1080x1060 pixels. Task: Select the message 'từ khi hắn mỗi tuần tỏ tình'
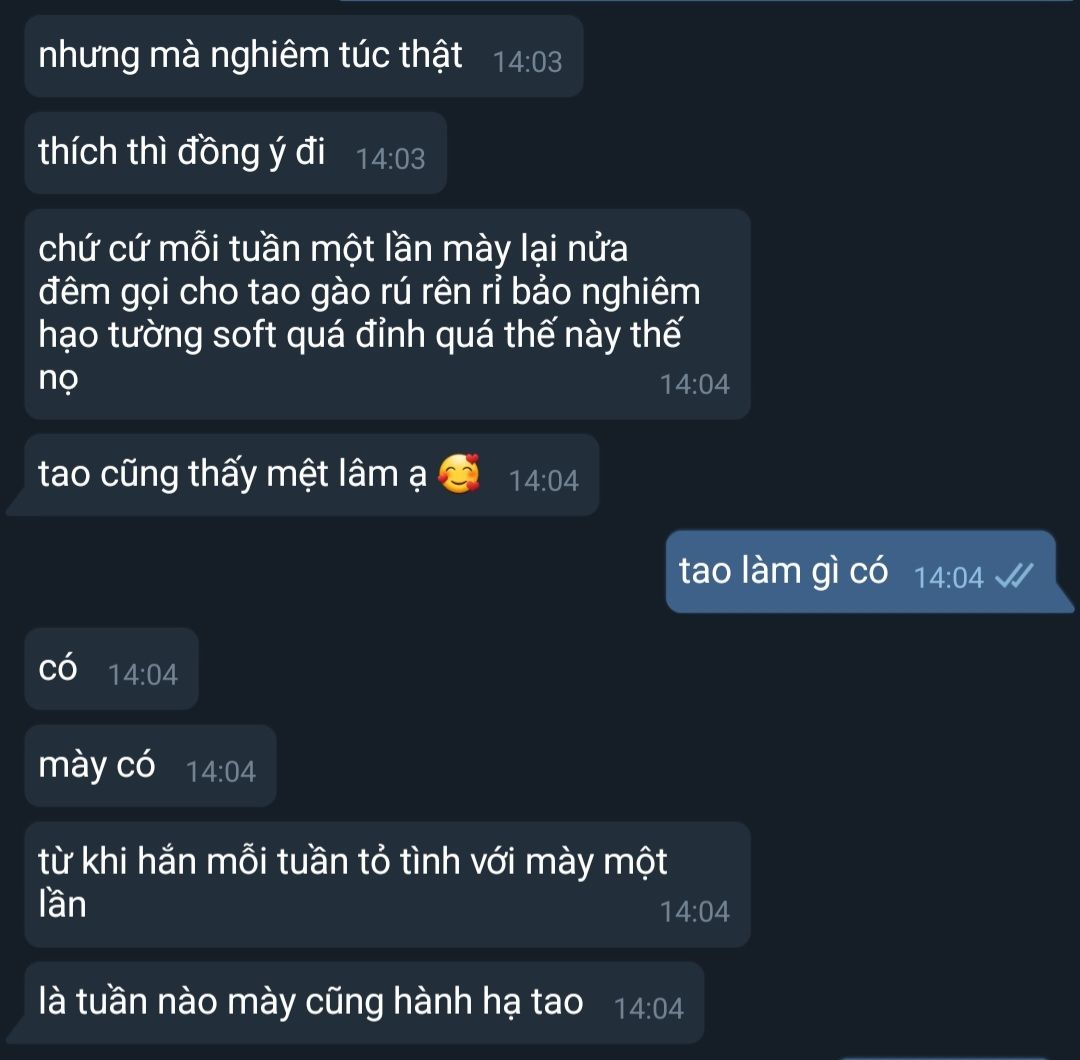point(387,884)
